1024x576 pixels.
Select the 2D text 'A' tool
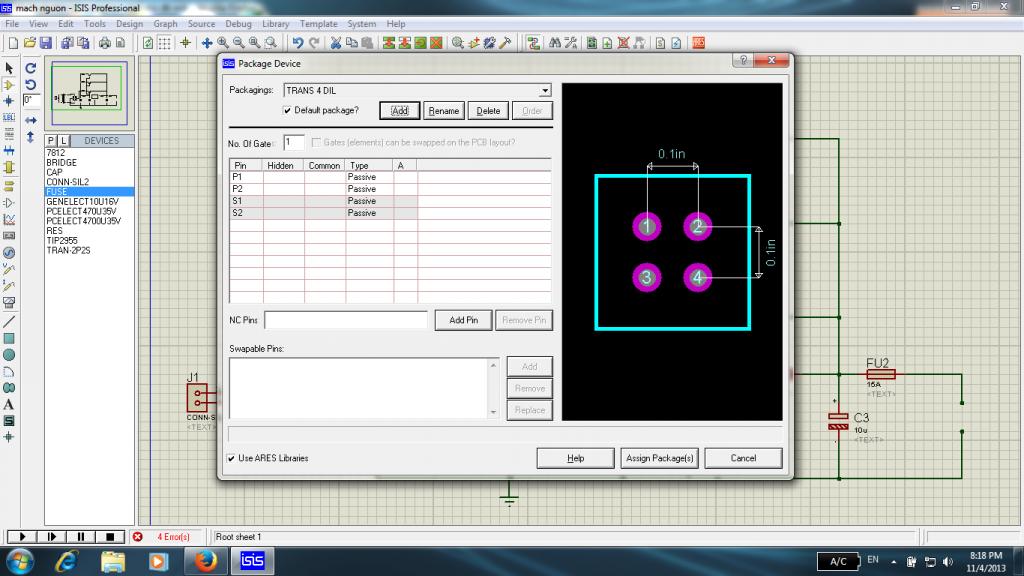[9, 404]
